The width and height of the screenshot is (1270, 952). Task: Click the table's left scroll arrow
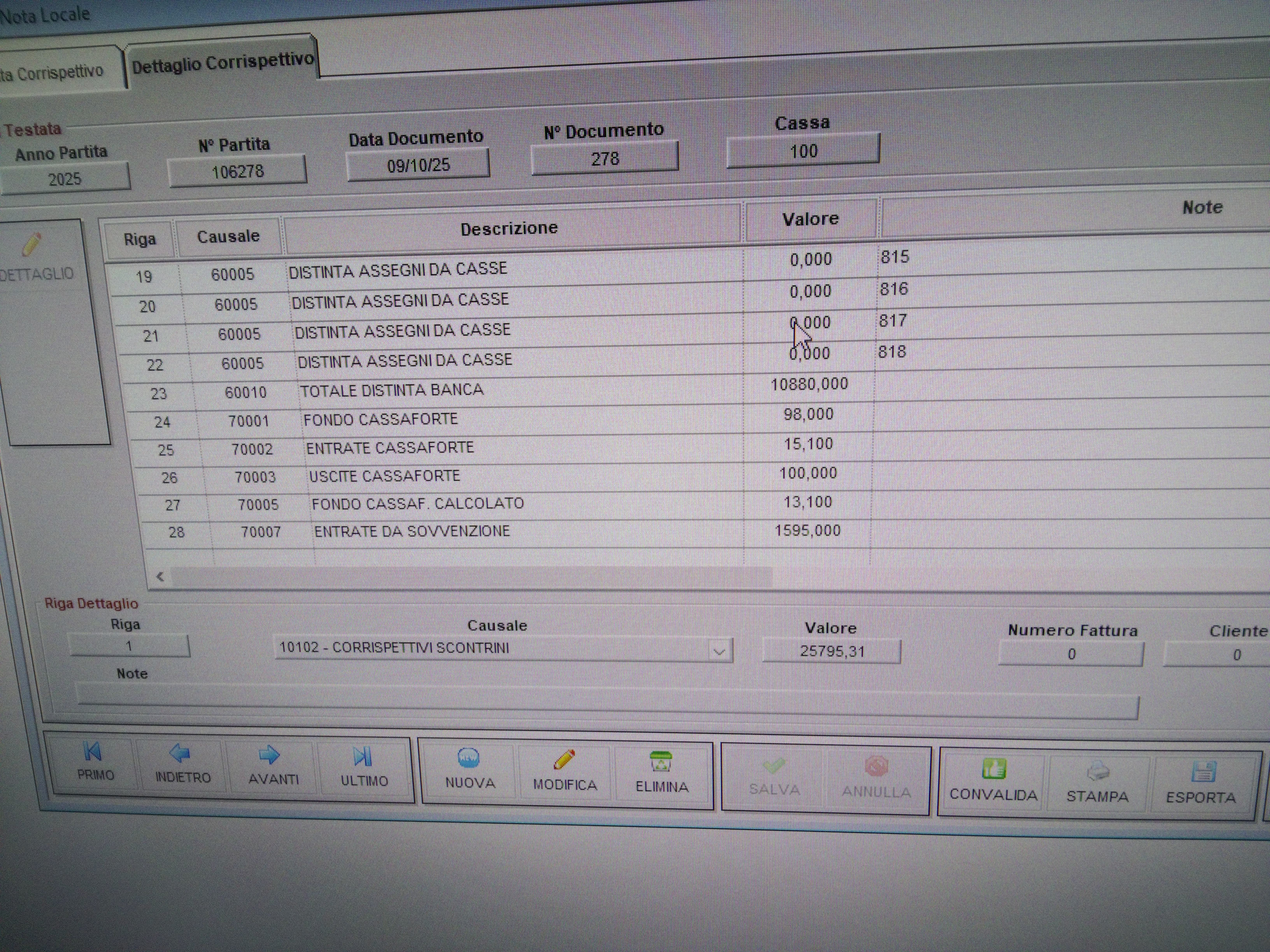point(160,577)
